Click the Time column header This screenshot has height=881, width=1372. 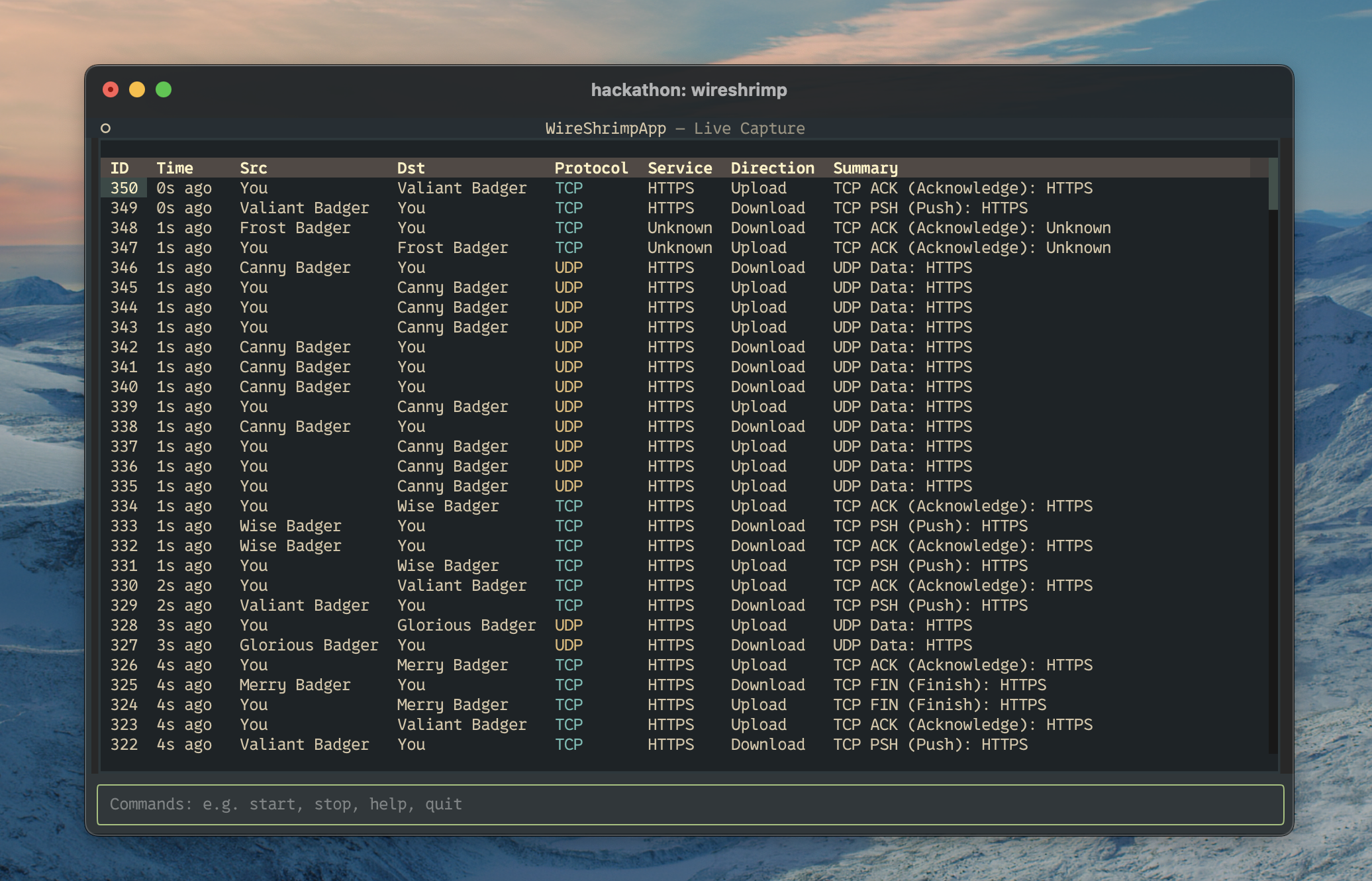(x=175, y=168)
